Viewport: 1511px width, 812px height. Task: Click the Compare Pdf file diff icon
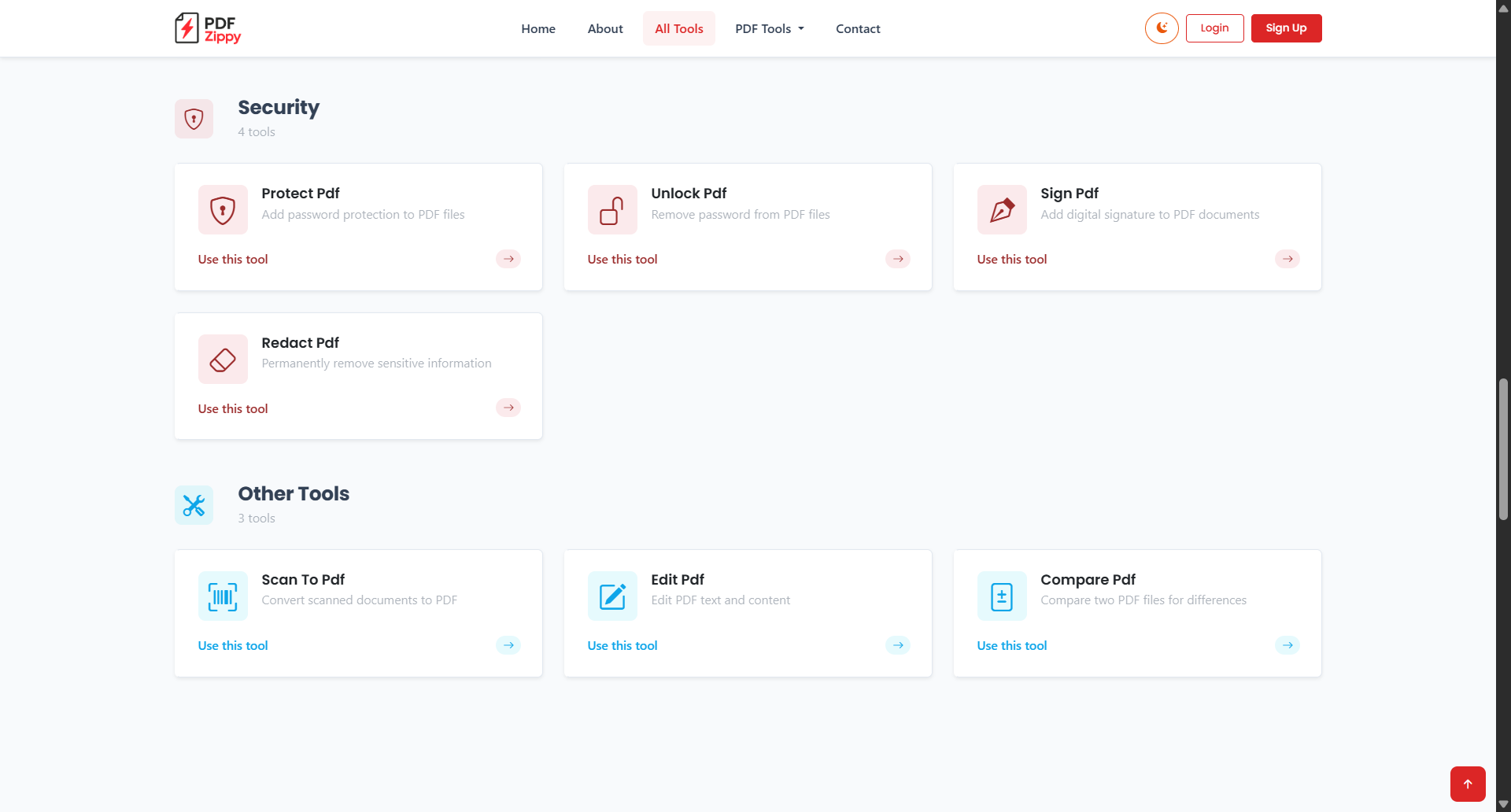pyautogui.click(x=1002, y=596)
